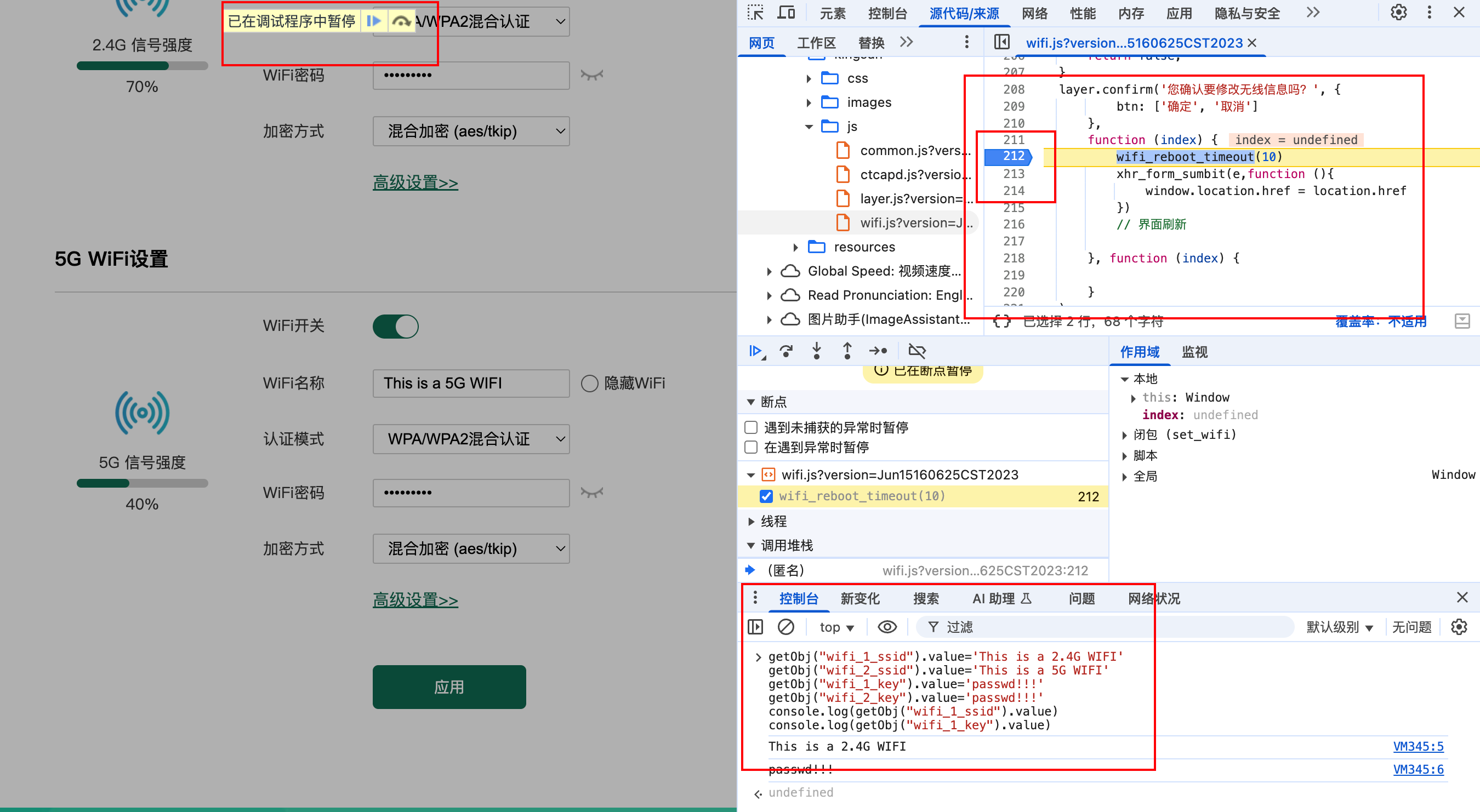Open console settings gear icon
The height and width of the screenshot is (812, 1480).
coord(1459,626)
